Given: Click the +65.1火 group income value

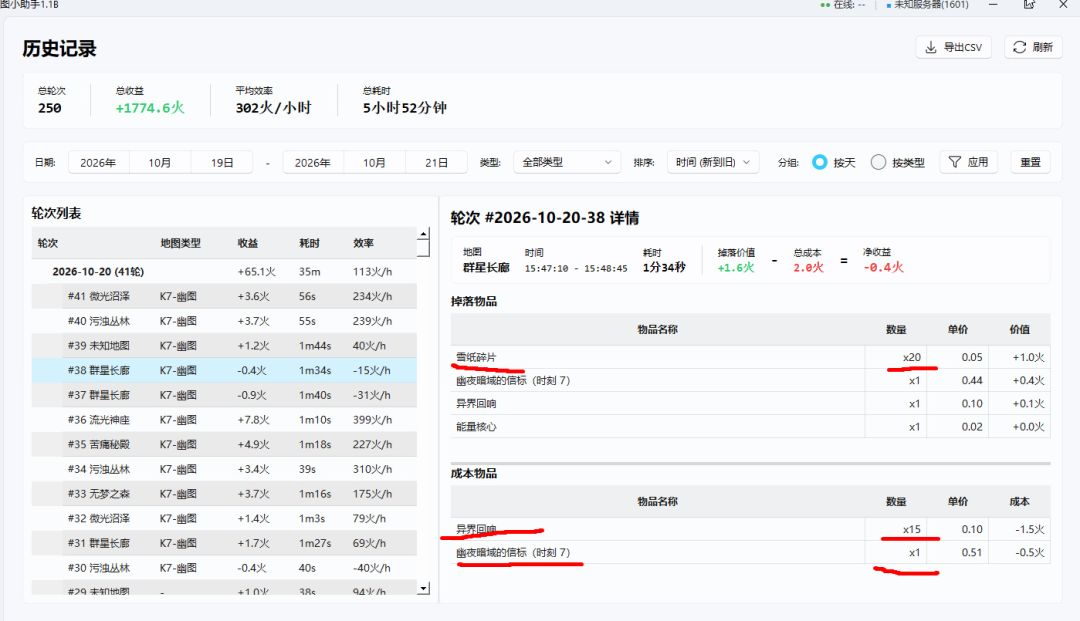Looking at the screenshot, I should pyautogui.click(x=256, y=271).
